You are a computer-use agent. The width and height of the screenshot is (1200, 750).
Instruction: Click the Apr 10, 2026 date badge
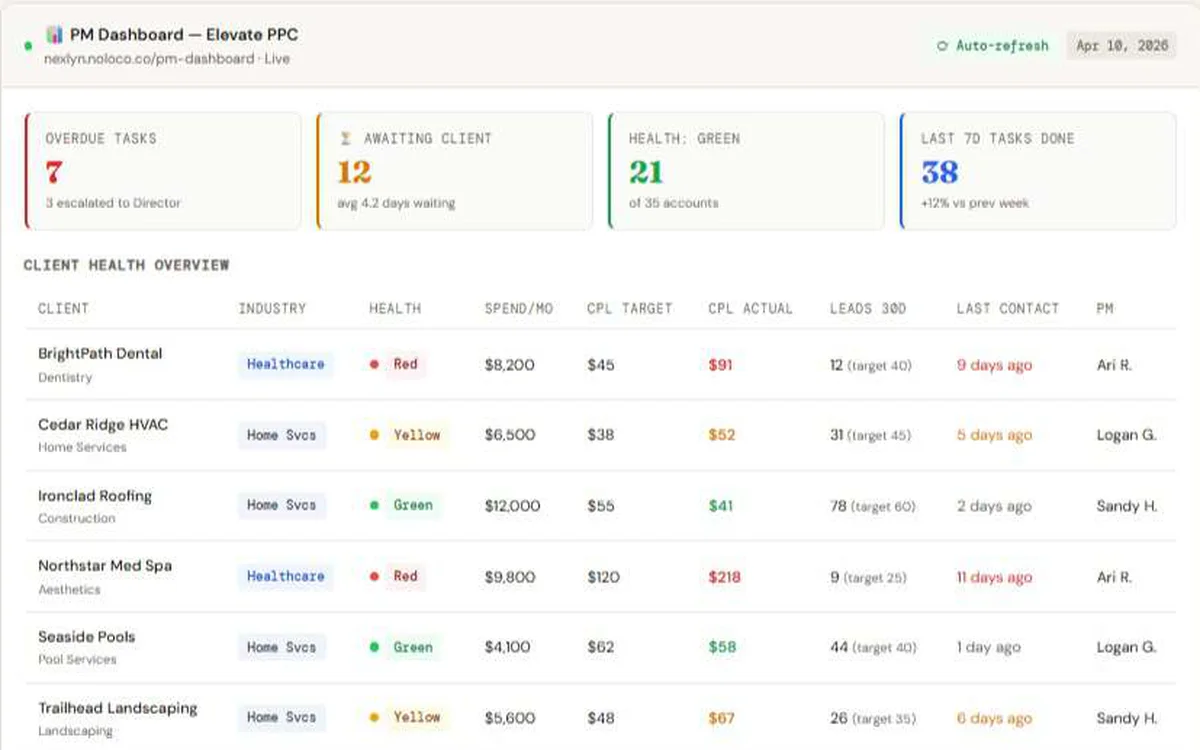[x=1122, y=46]
